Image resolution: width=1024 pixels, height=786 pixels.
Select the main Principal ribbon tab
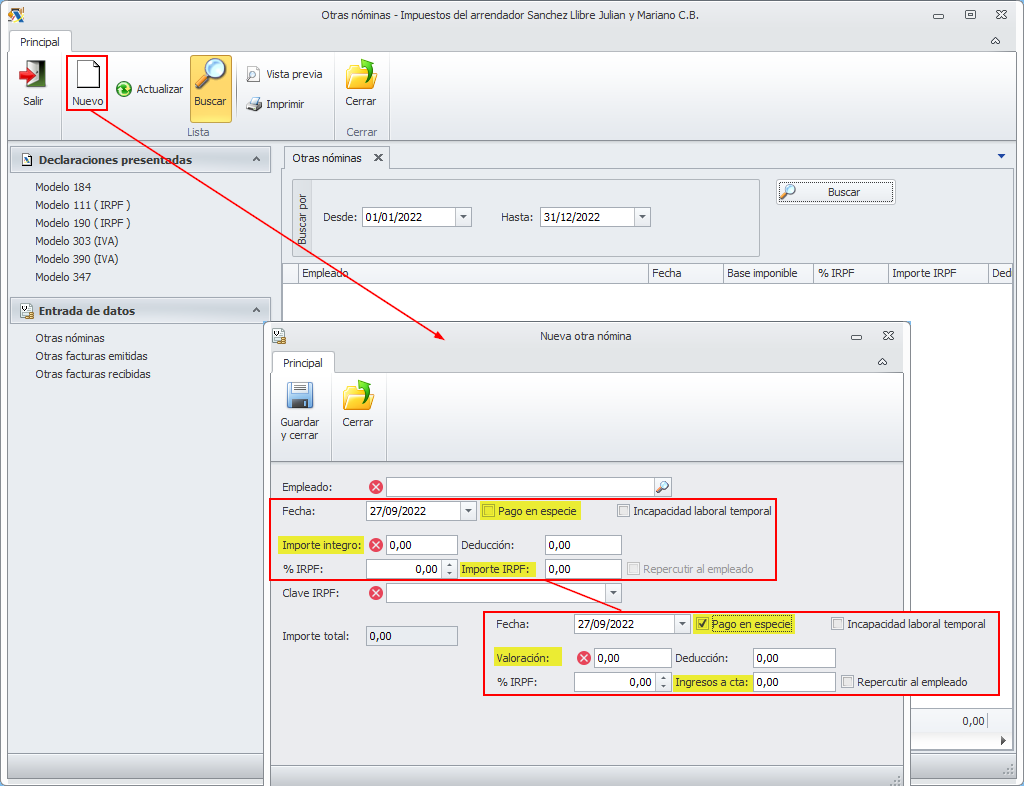[x=40, y=42]
